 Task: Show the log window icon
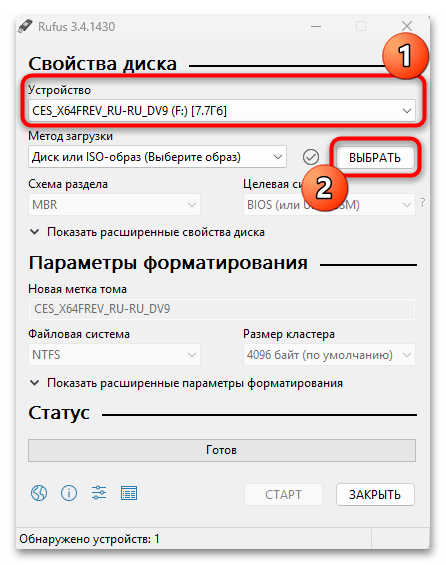[x=129, y=493]
